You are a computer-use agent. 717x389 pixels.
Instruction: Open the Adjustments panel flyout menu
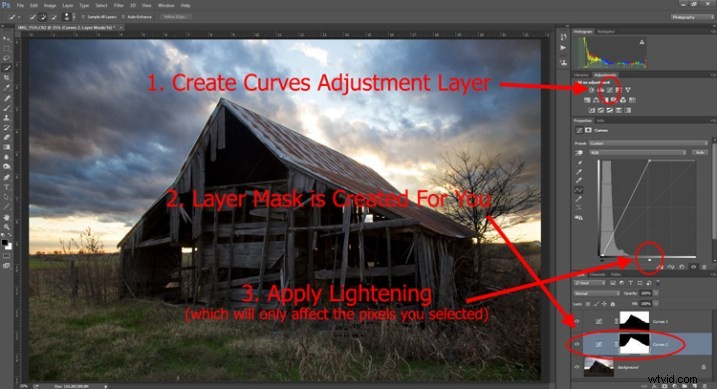point(713,75)
